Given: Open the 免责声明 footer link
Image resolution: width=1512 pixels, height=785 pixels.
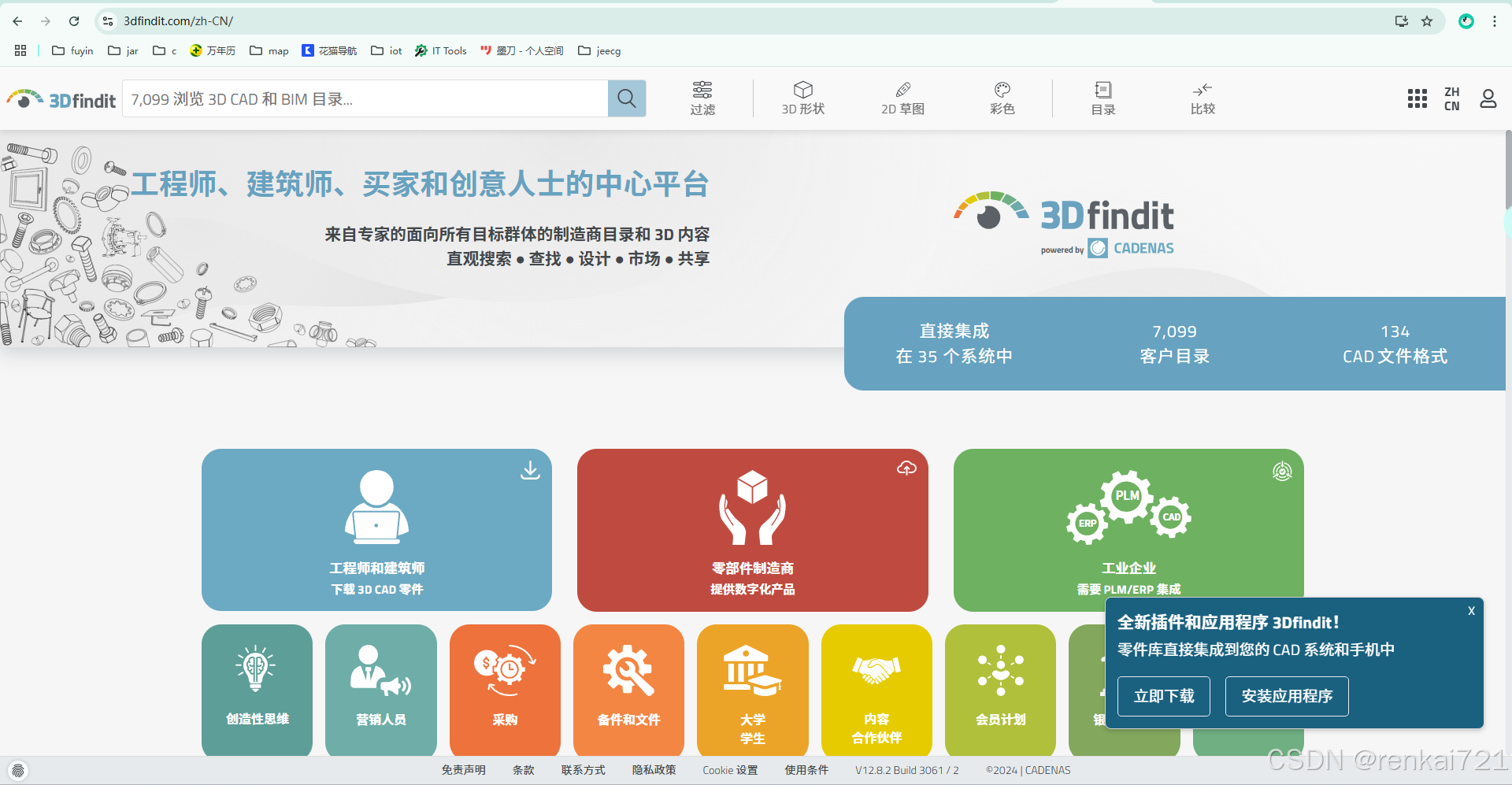Looking at the screenshot, I should click(x=463, y=770).
